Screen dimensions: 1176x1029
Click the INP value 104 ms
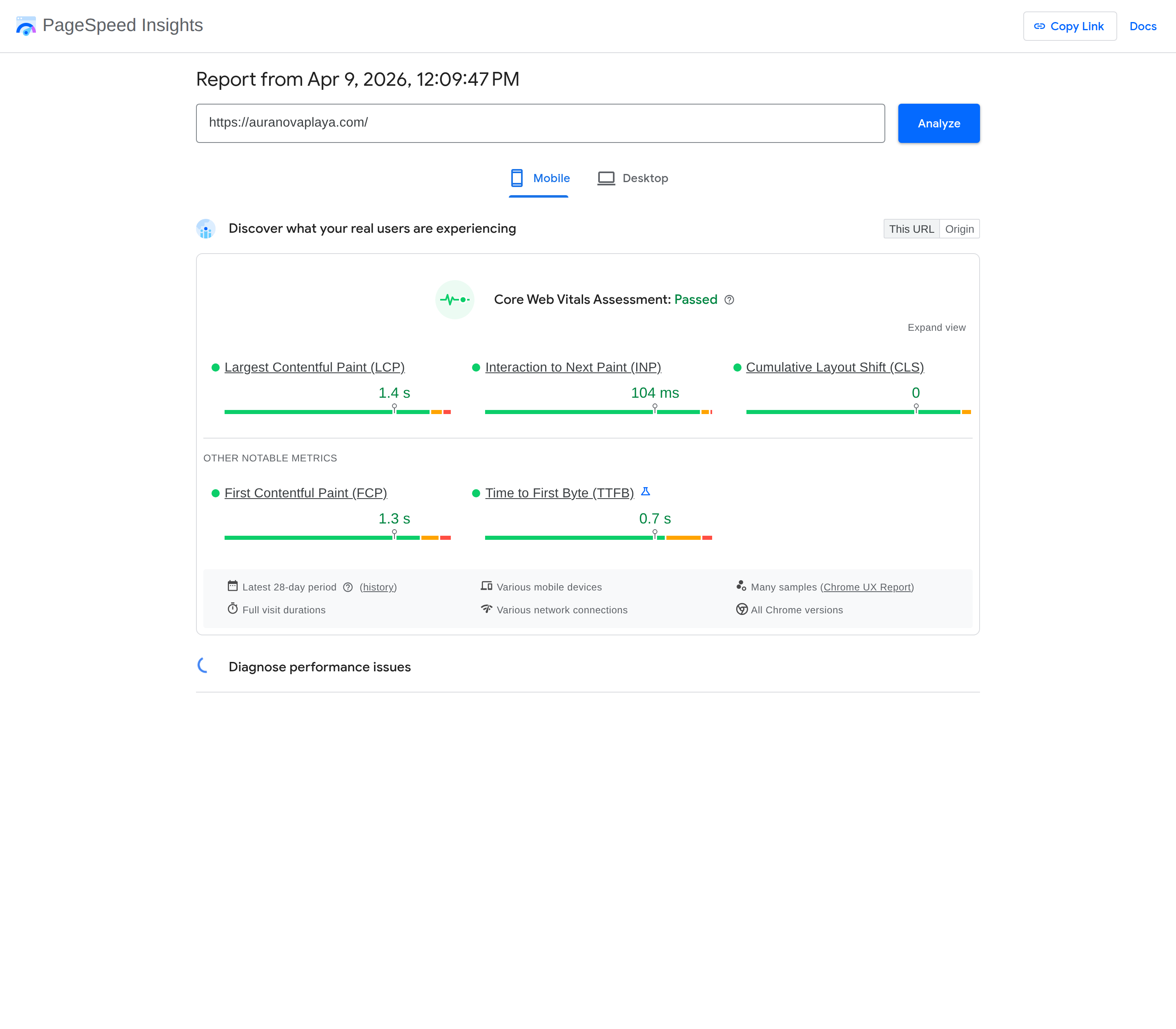click(655, 393)
